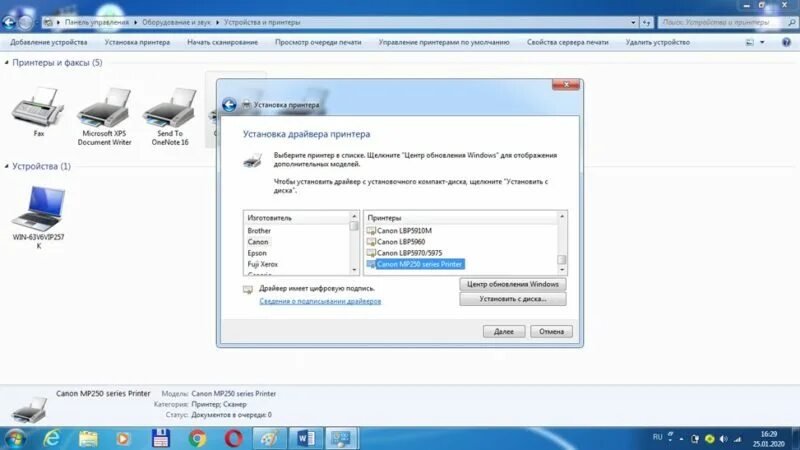Click Начать сканирование command

tap(222, 42)
